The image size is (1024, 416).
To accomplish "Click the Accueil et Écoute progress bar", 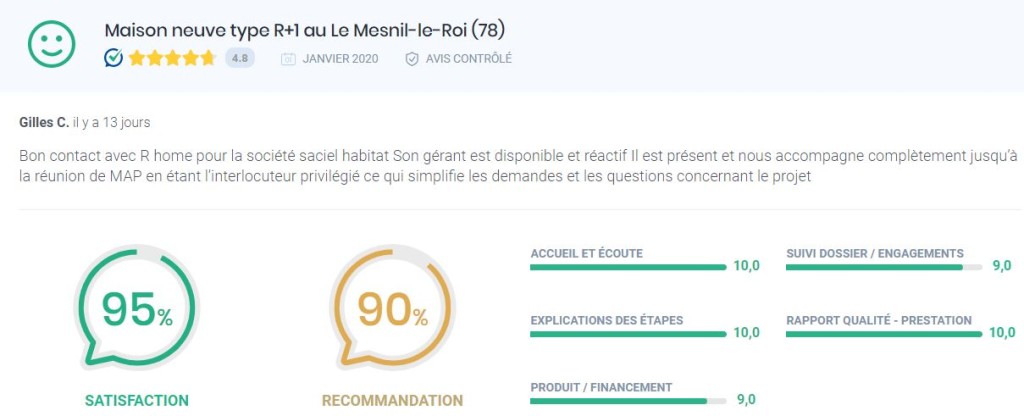I will 628,266.
